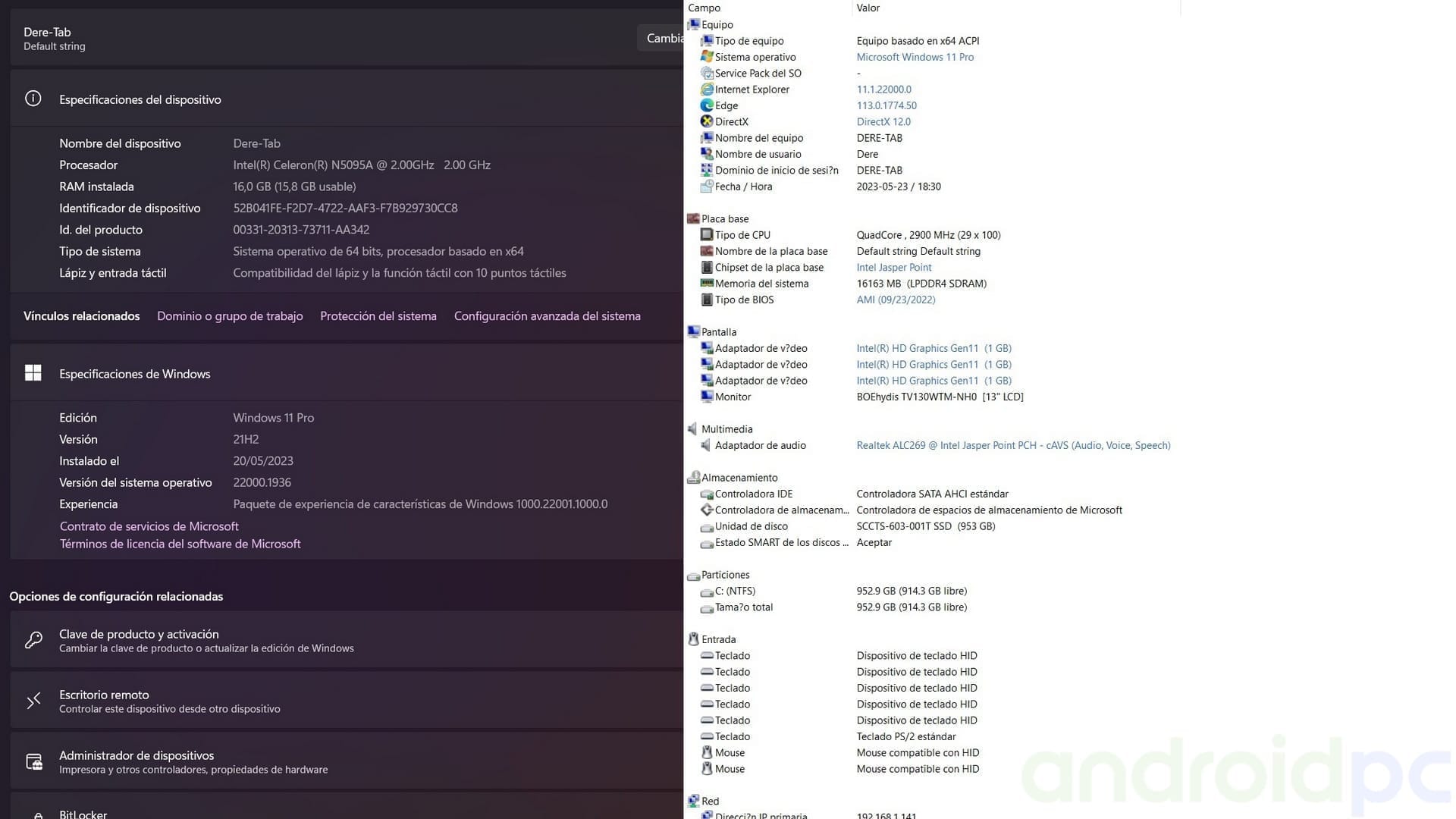Select the installed RAM value 16,0 GB

(294, 187)
